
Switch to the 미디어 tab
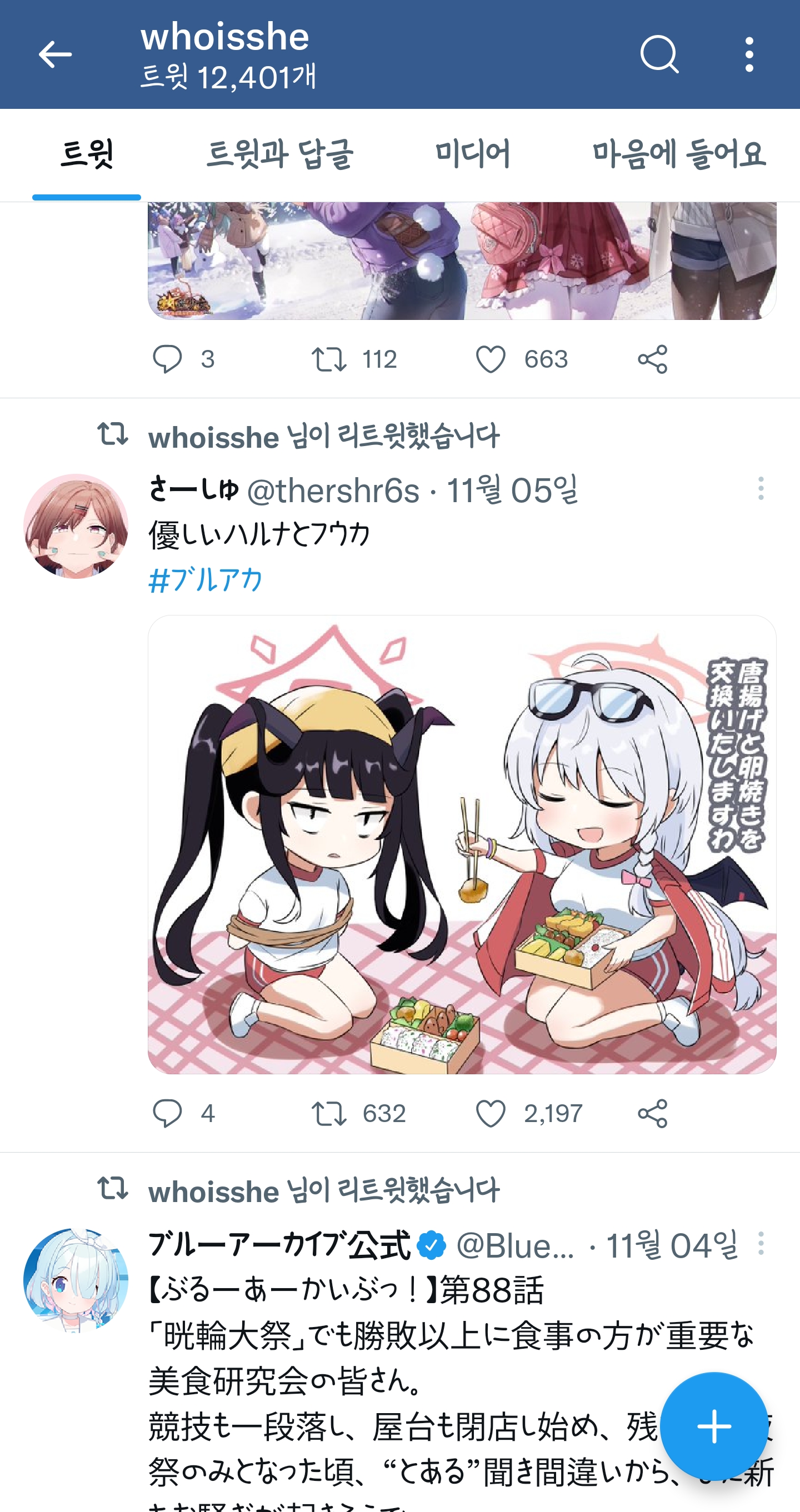click(x=472, y=154)
